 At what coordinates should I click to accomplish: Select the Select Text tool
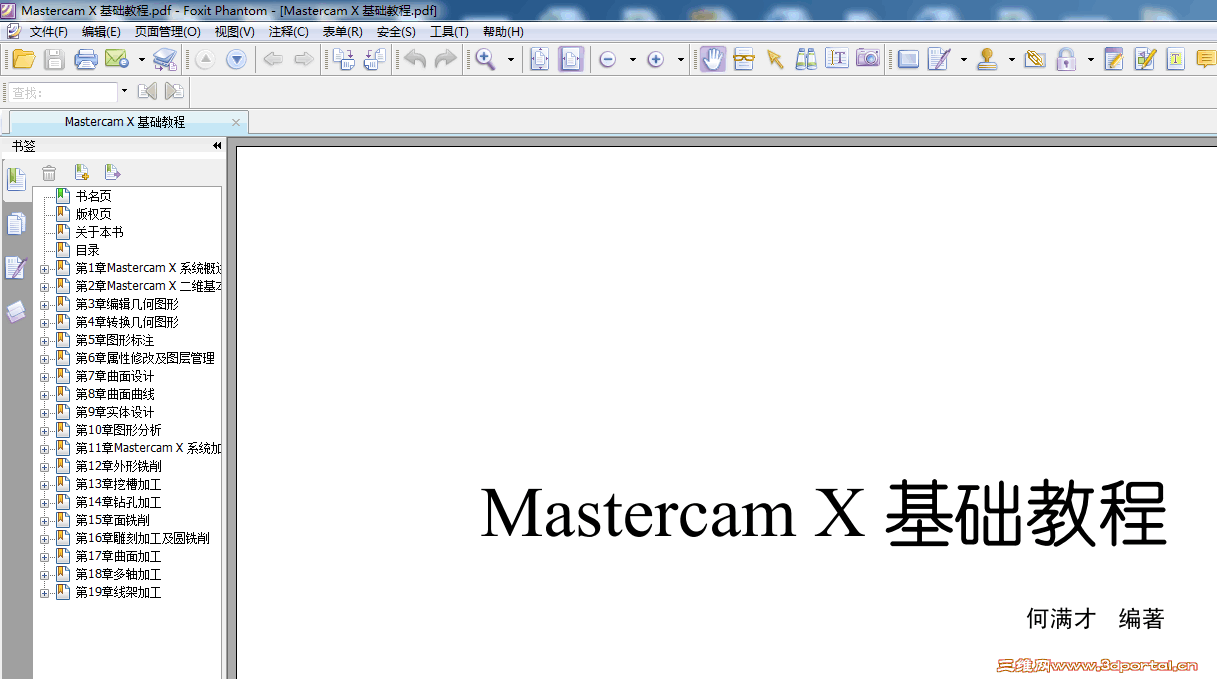[x=837, y=60]
